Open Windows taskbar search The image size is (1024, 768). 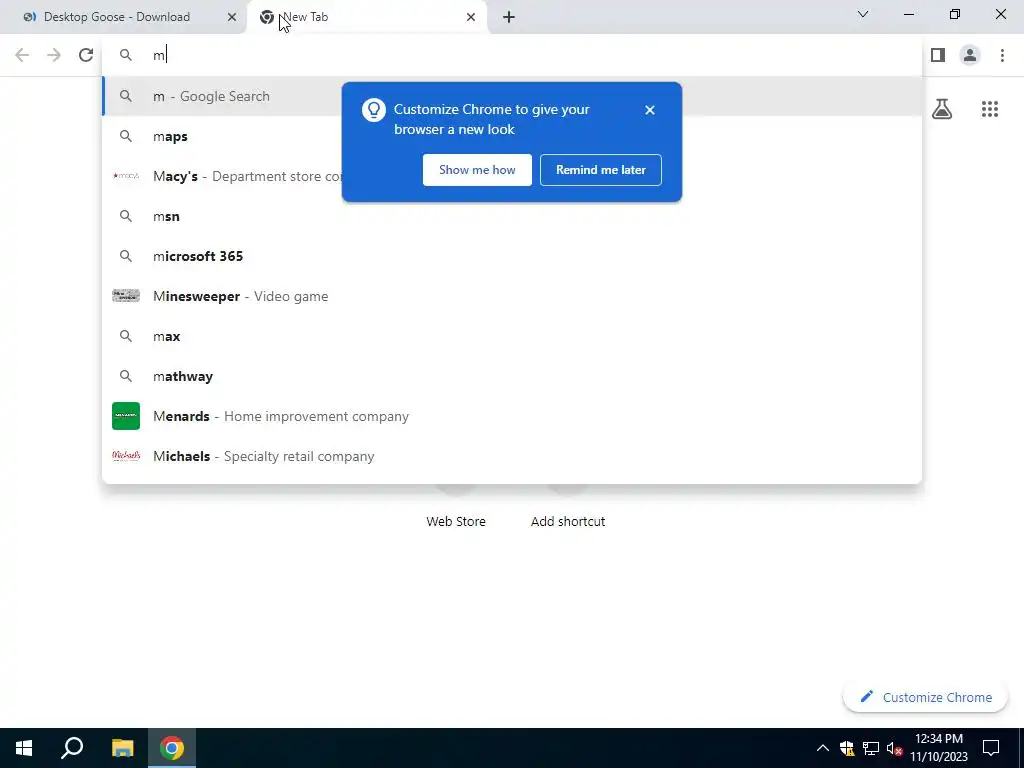click(72, 748)
